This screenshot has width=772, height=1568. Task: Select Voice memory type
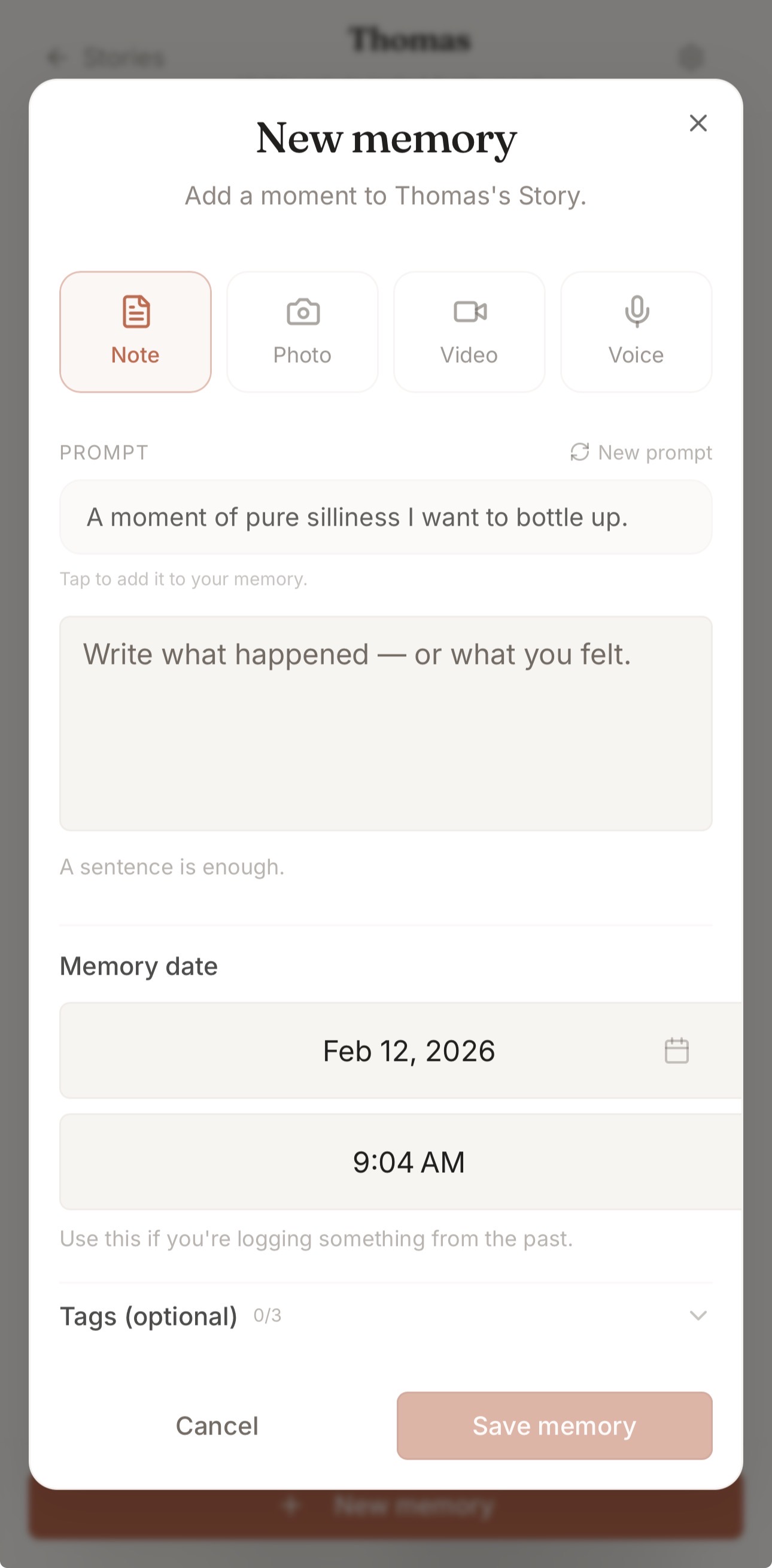coord(636,332)
